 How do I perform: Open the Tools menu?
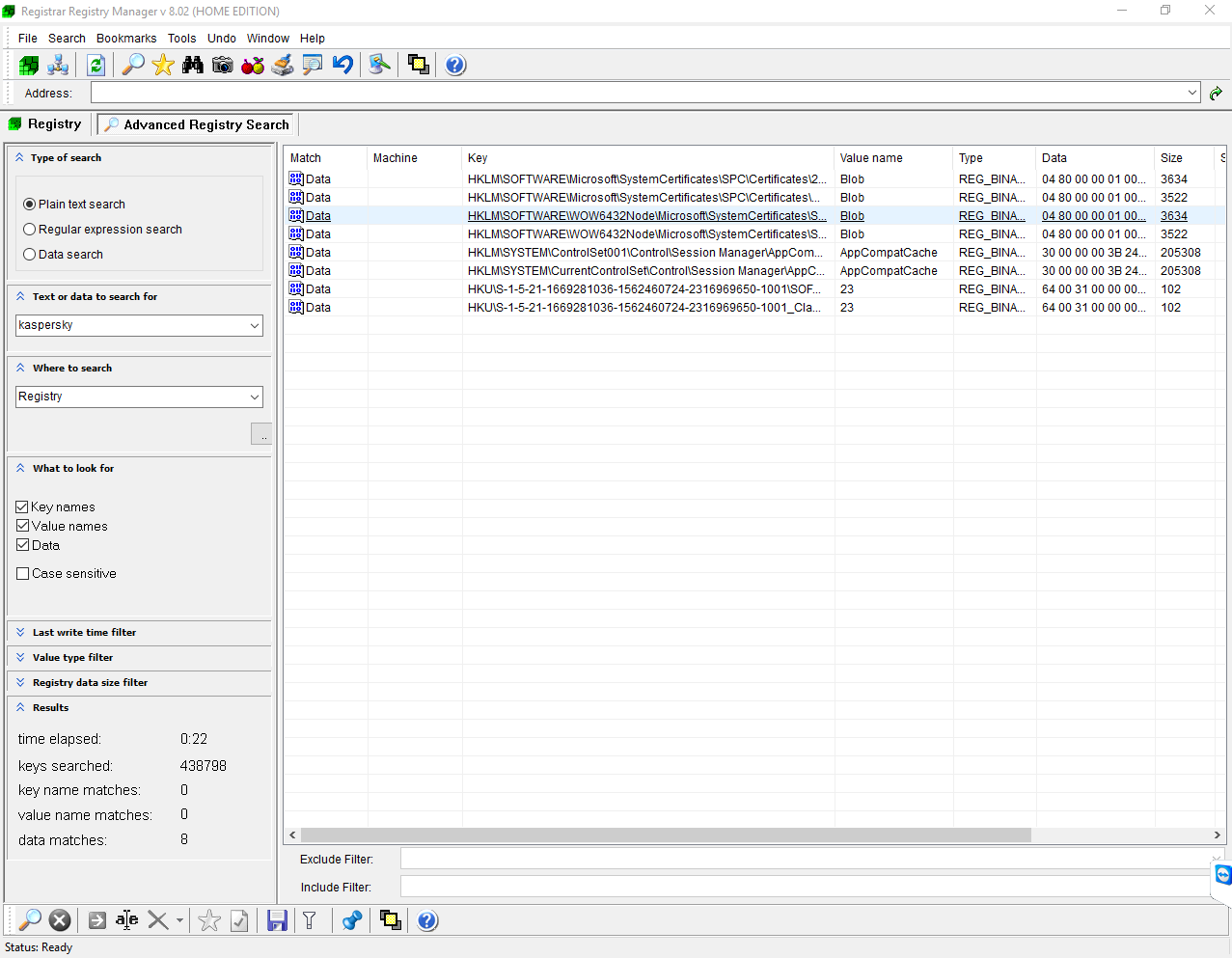181,39
